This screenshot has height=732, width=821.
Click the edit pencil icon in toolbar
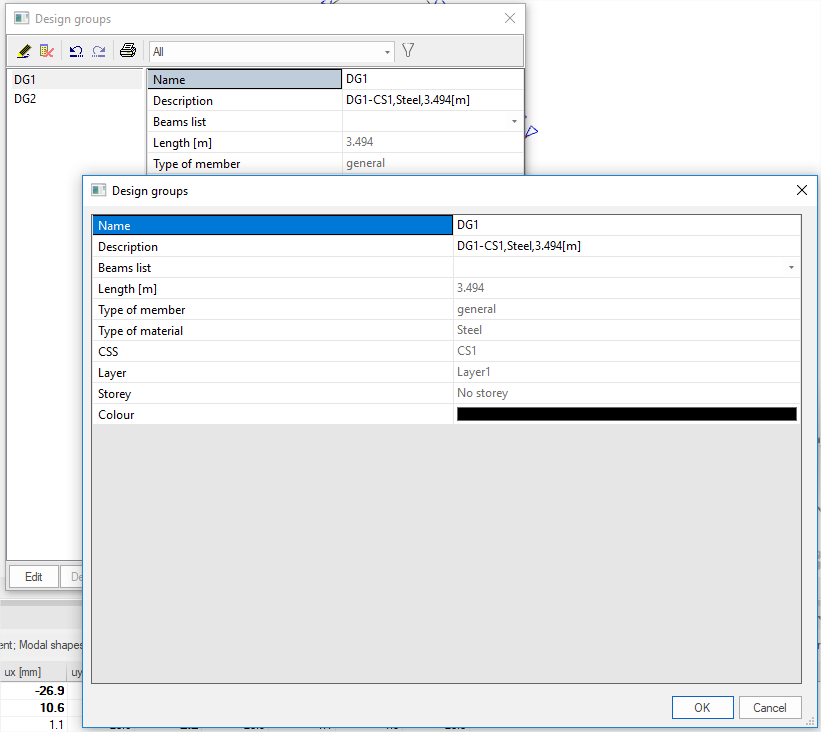[x=24, y=51]
